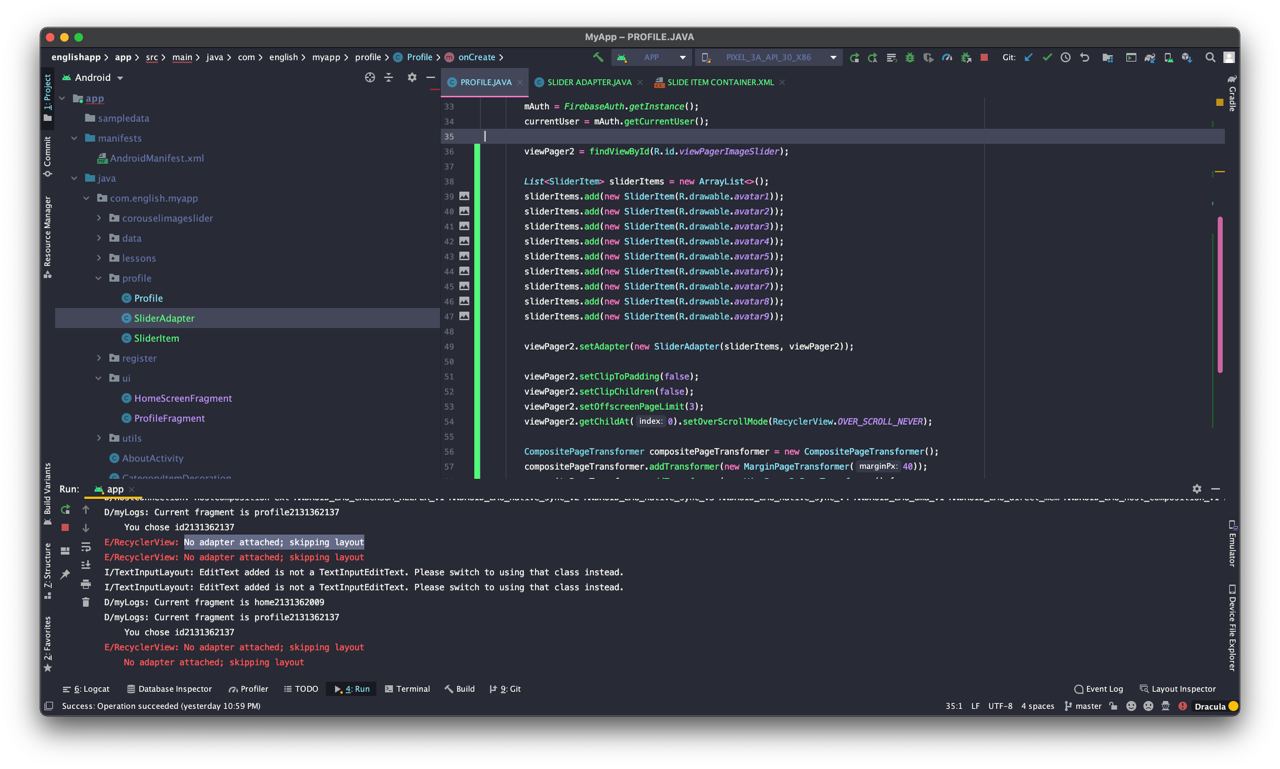The image size is (1280, 769).
Task: Click Git Update Project arrow icon
Action: 1028,58
